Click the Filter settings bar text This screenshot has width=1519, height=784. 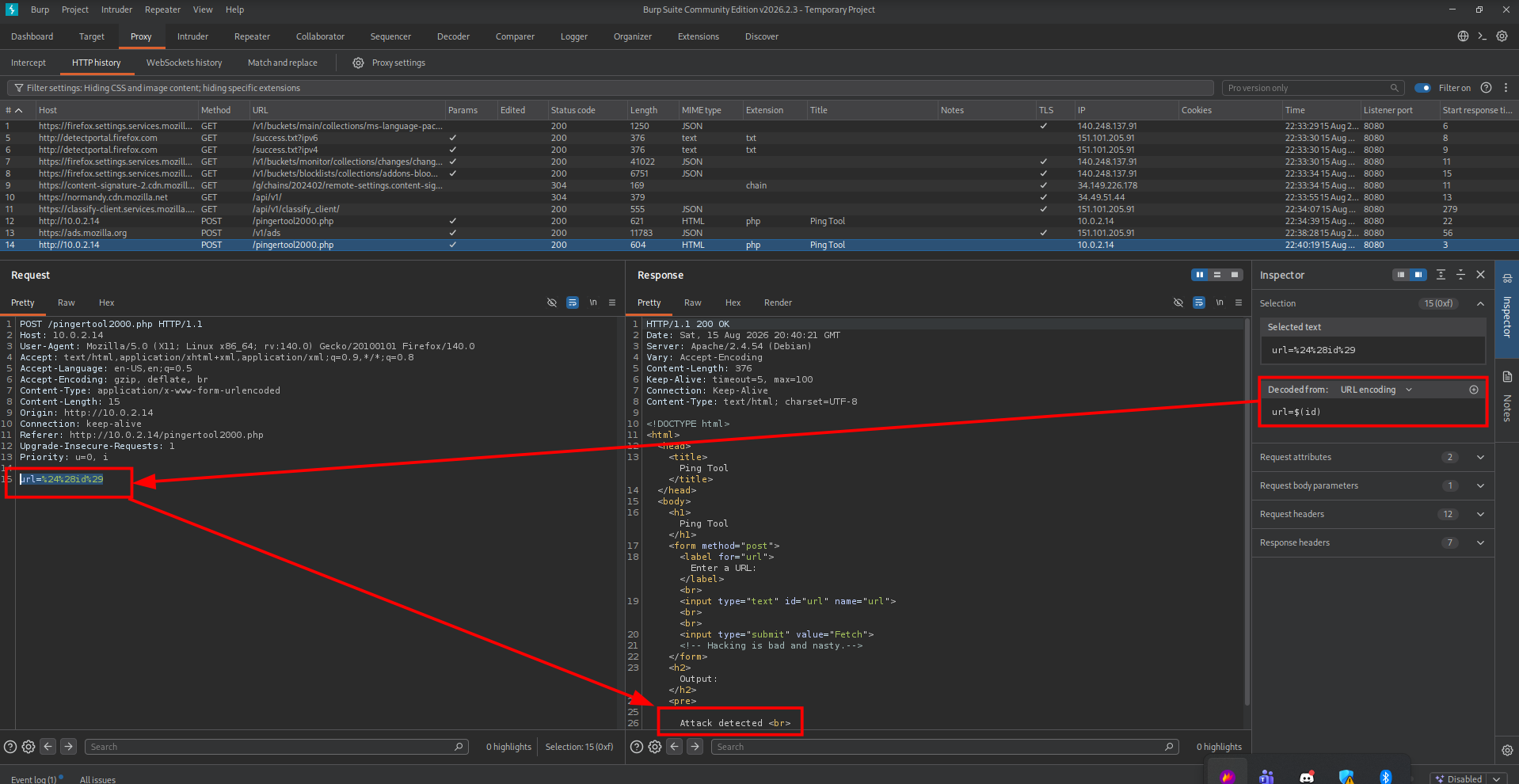pyautogui.click(x=163, y=88)
